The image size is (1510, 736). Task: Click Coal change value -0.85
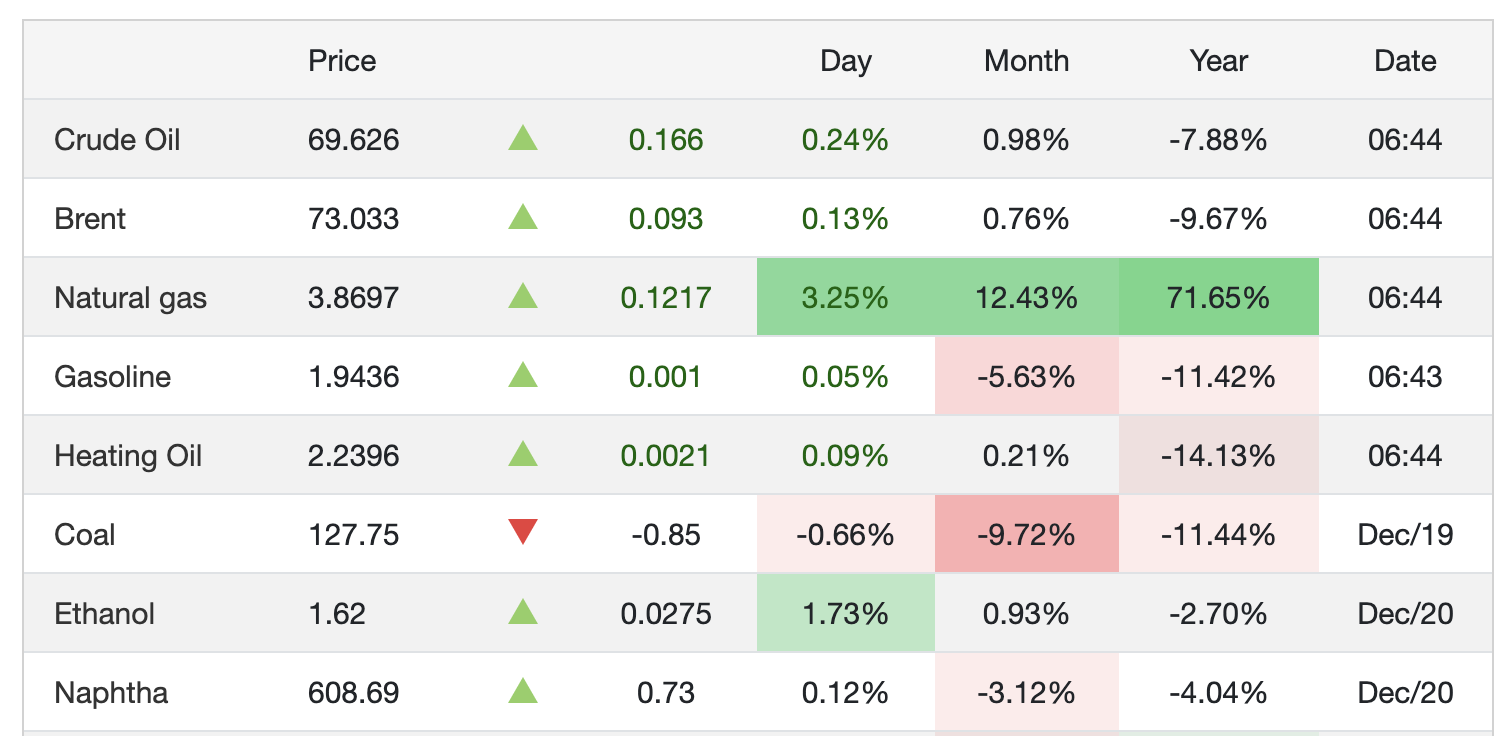pyautogui.click(x=666, y=534)
